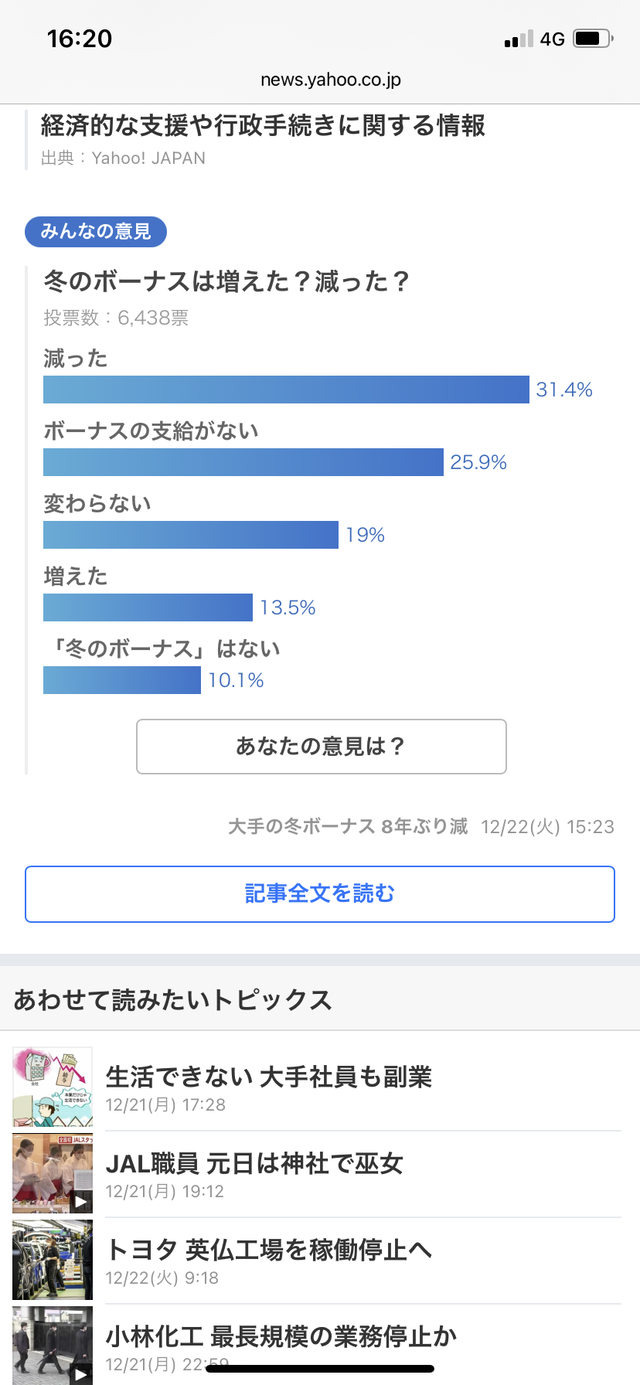Viewport: 640px width, 1385px height.
Task: Click the あなたの意見は？ button
Action: click(321, 746)
